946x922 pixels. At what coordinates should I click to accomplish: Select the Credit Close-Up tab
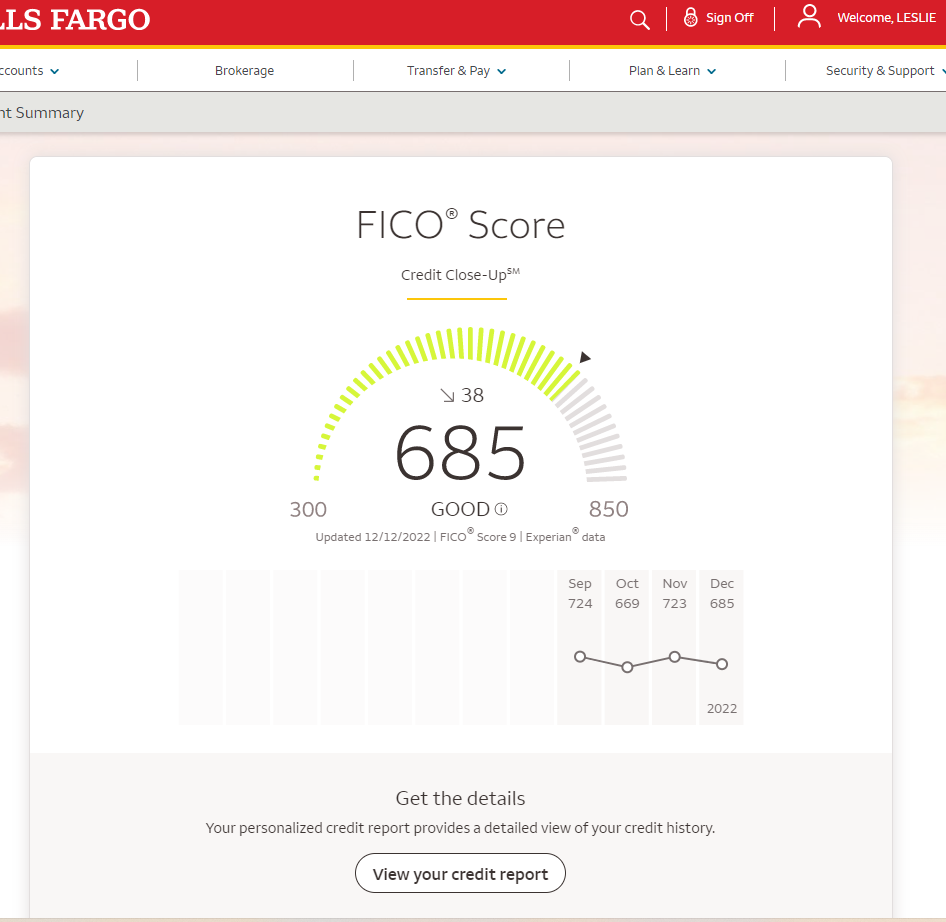pos(457,275)
